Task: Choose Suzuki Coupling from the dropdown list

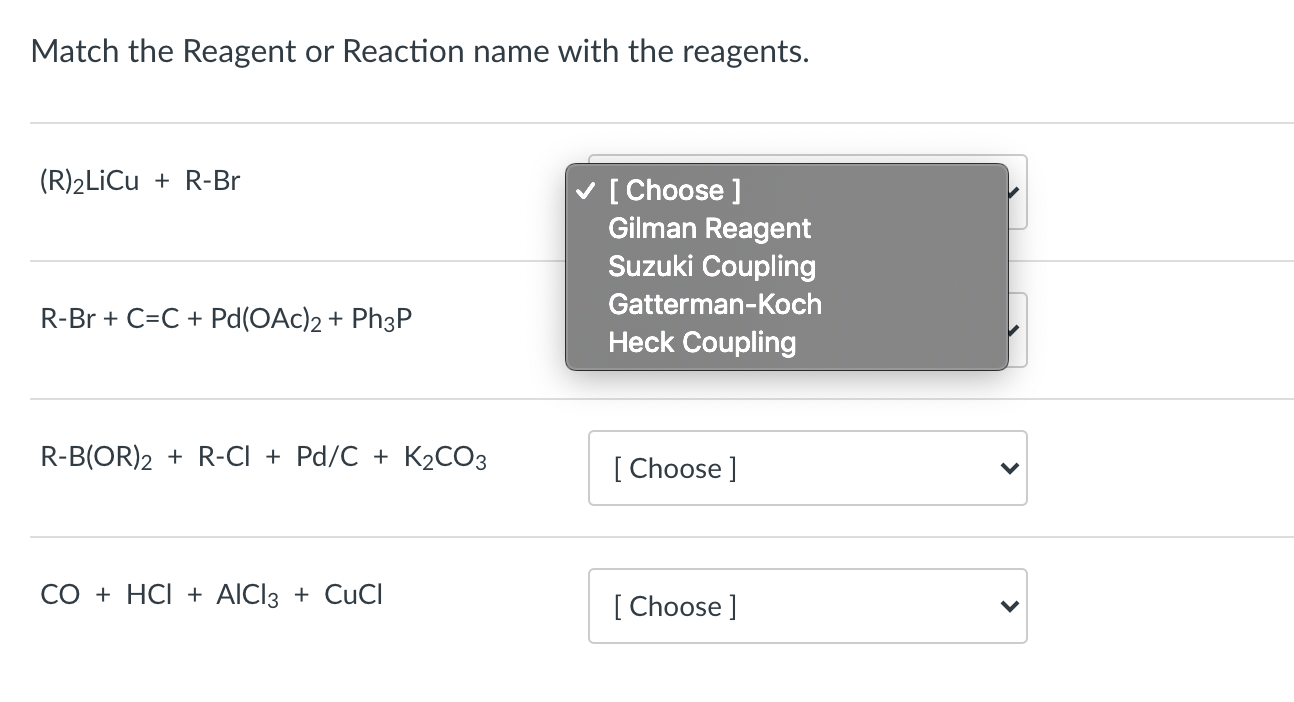Action: [x=711, y=266]
